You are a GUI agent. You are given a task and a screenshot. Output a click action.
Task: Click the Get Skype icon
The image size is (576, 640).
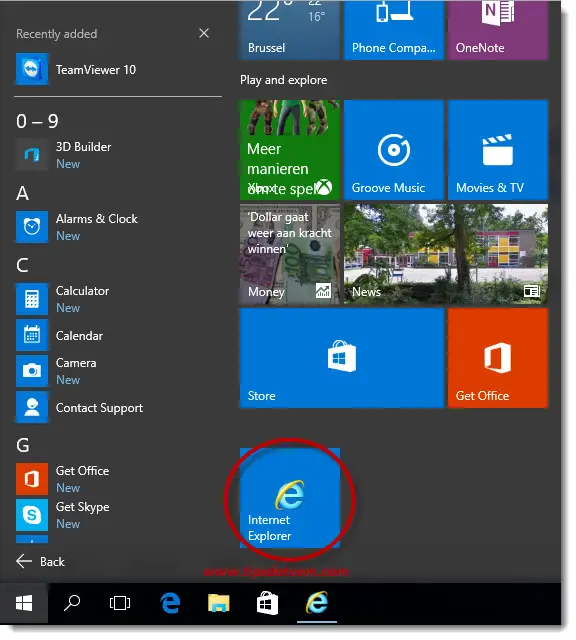[32, 515]
